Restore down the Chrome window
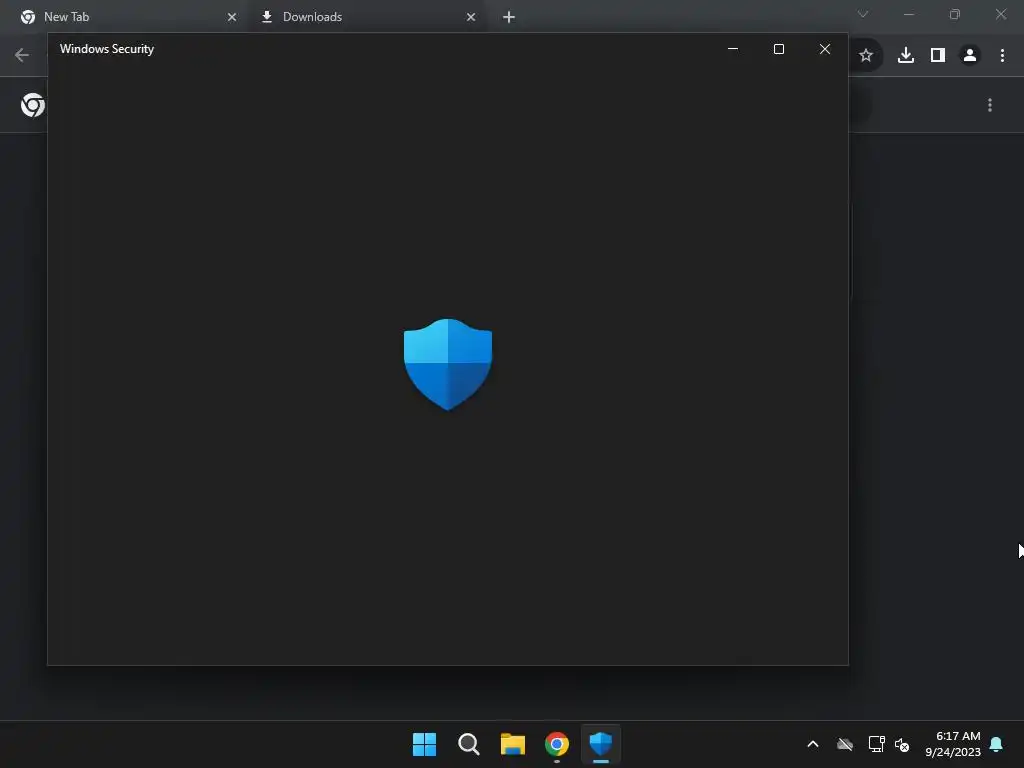Viewport: 1024px width, 768px height. tap(955, 14)
